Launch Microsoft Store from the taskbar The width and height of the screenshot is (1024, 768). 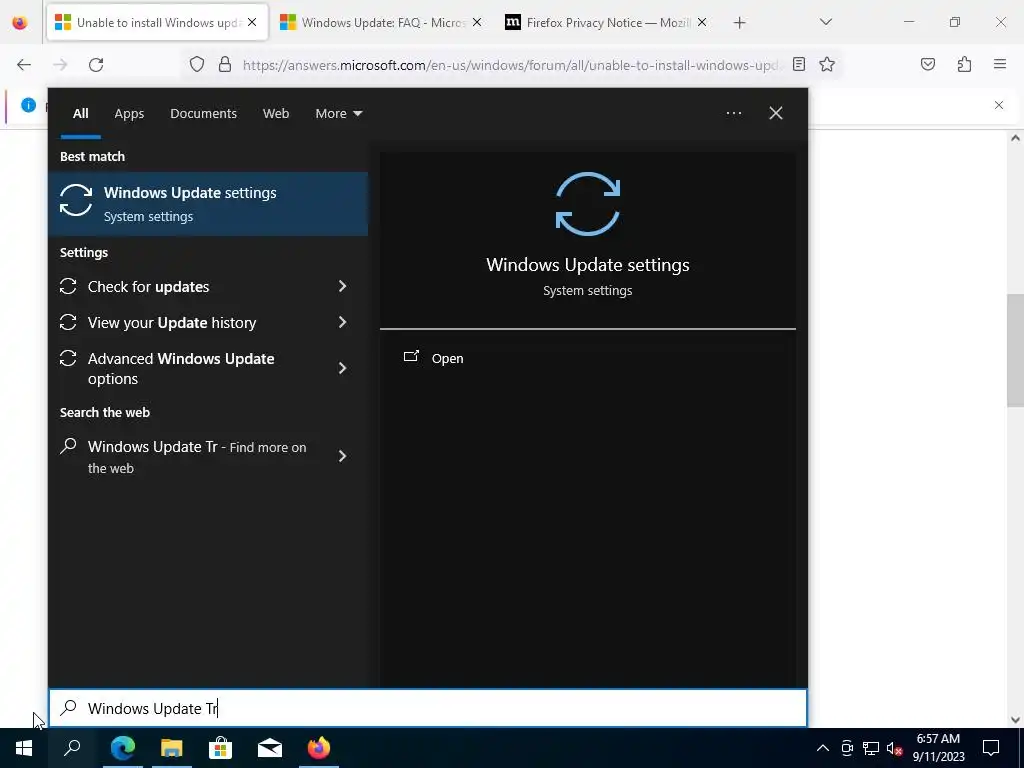point(221,748)
